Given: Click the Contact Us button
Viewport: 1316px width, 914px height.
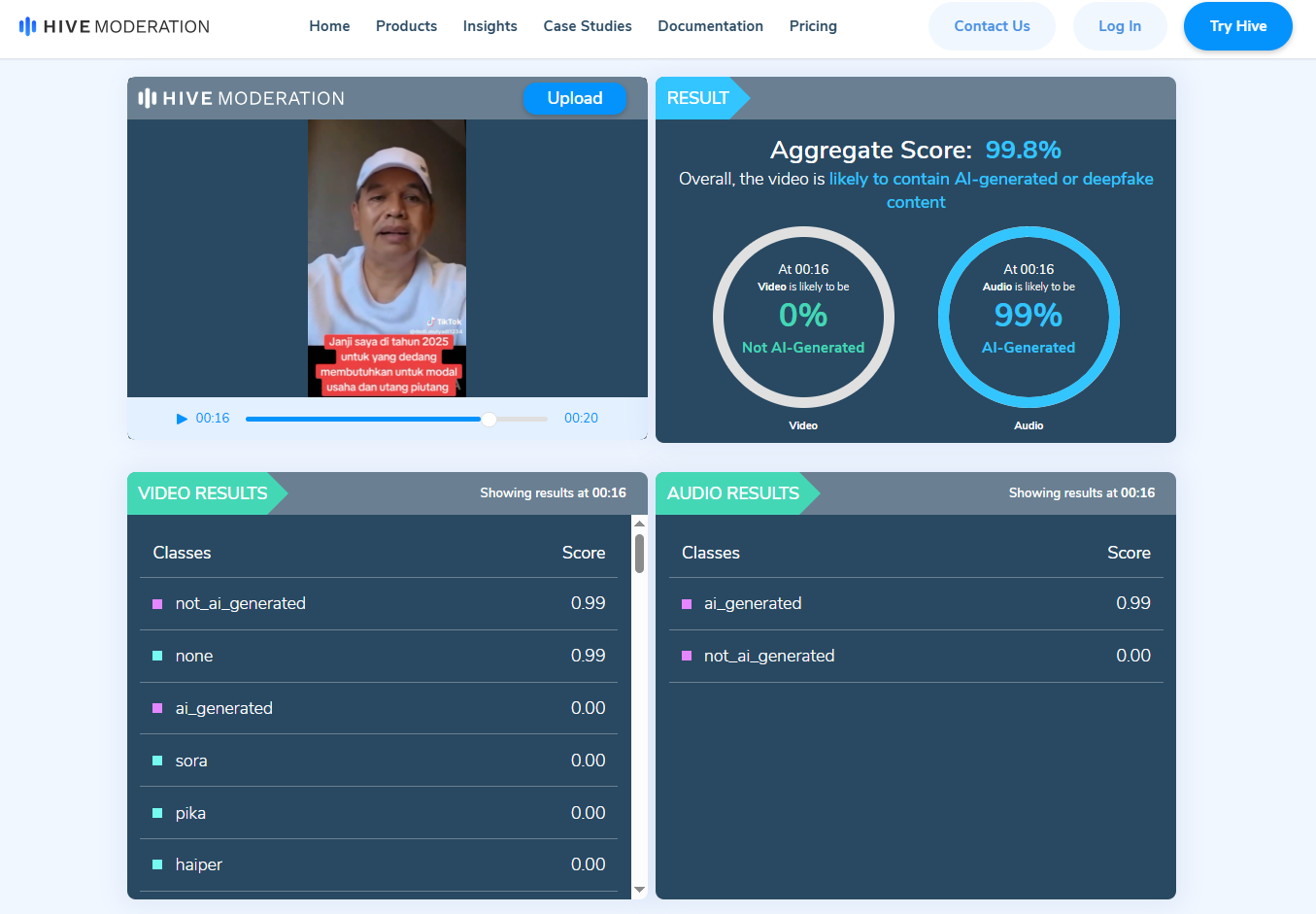Looking at the screenshot, I should coord(992,26).
